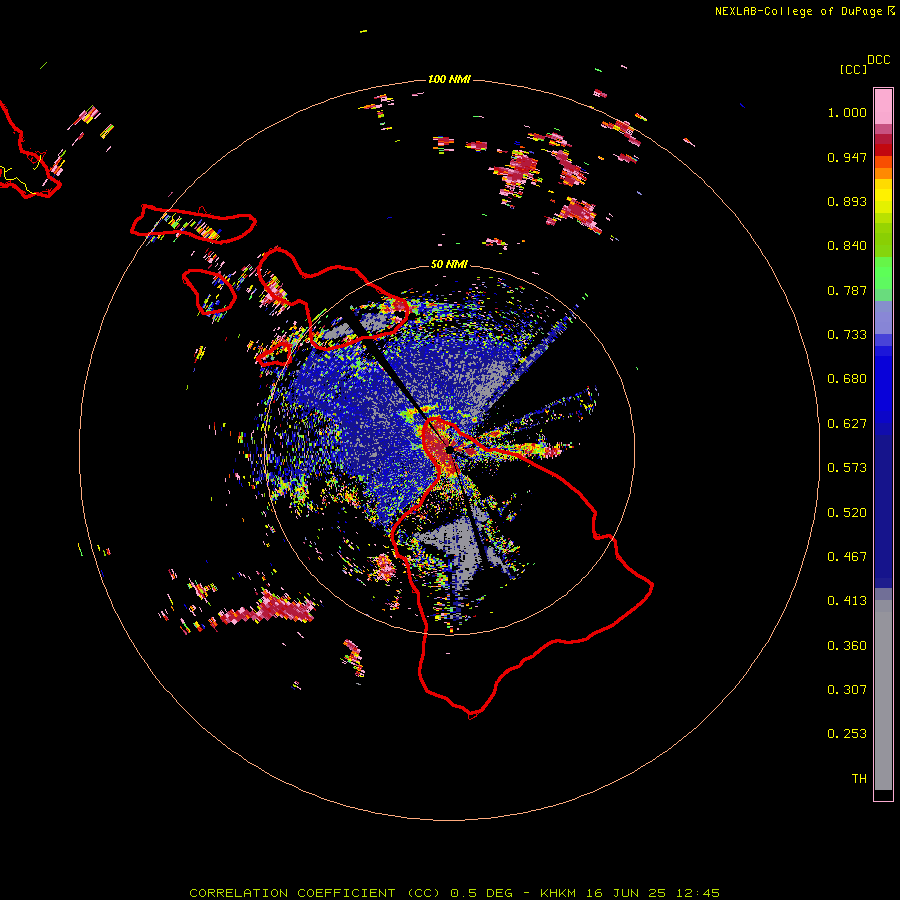Click the Lanai island outline on map
This screenshot has width=900, height=900.
pos(209,292)
